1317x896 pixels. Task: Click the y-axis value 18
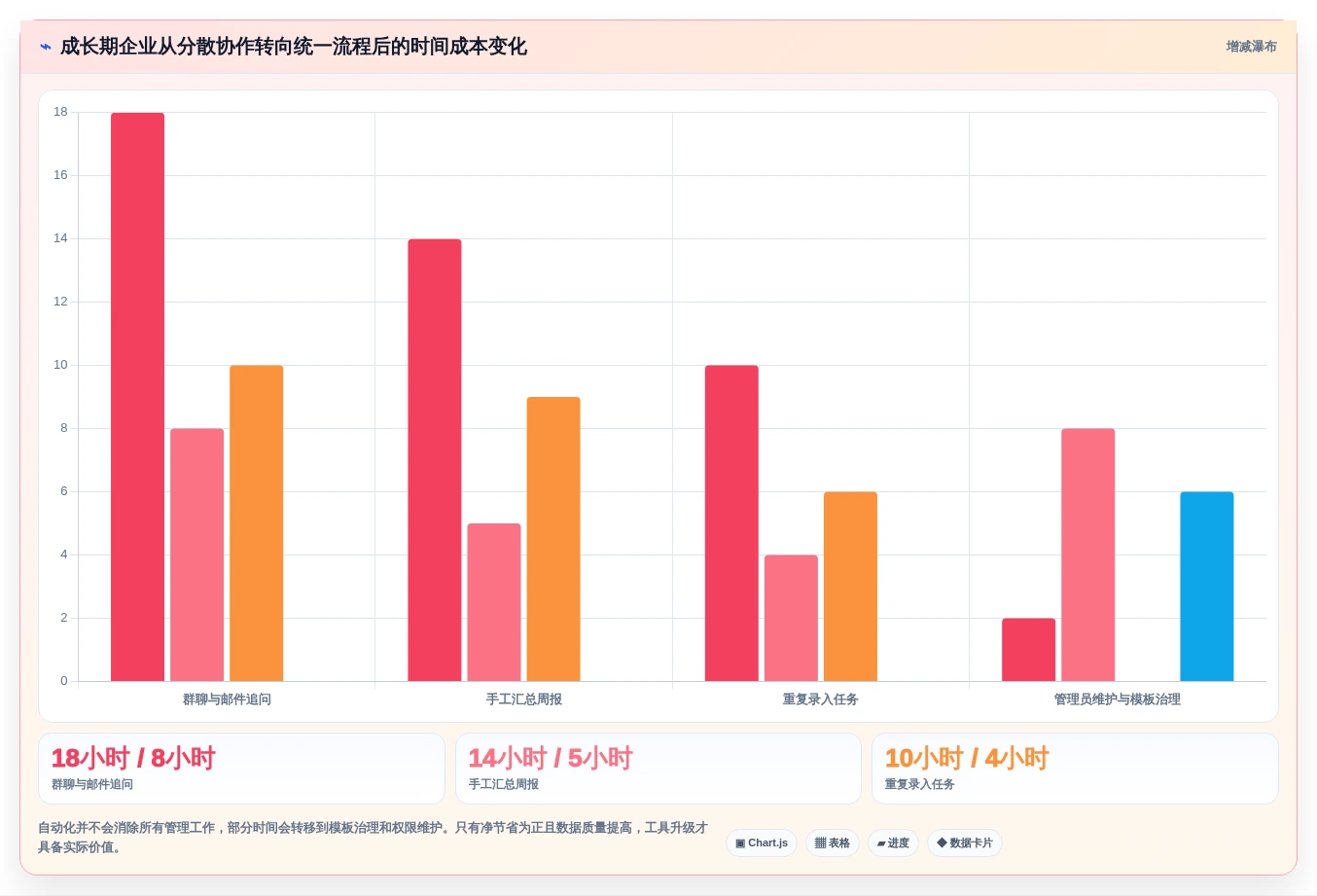60,112
